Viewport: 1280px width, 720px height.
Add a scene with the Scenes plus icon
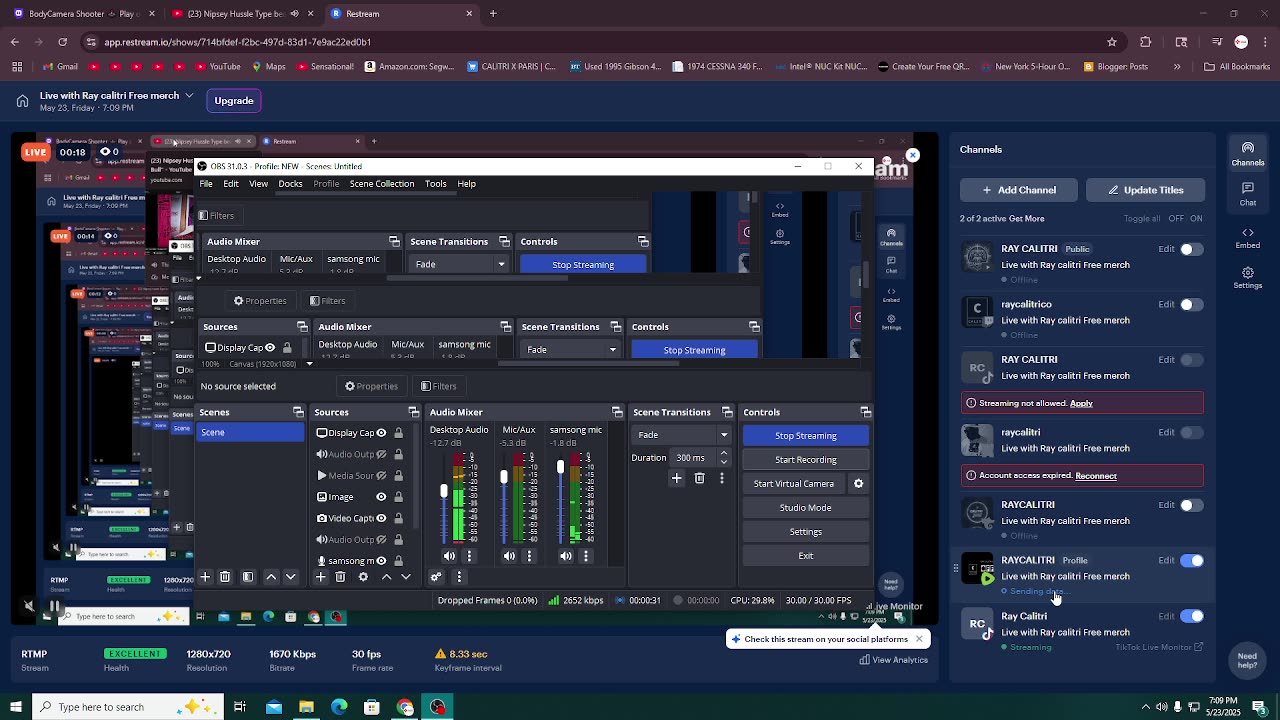coord(205,577)
